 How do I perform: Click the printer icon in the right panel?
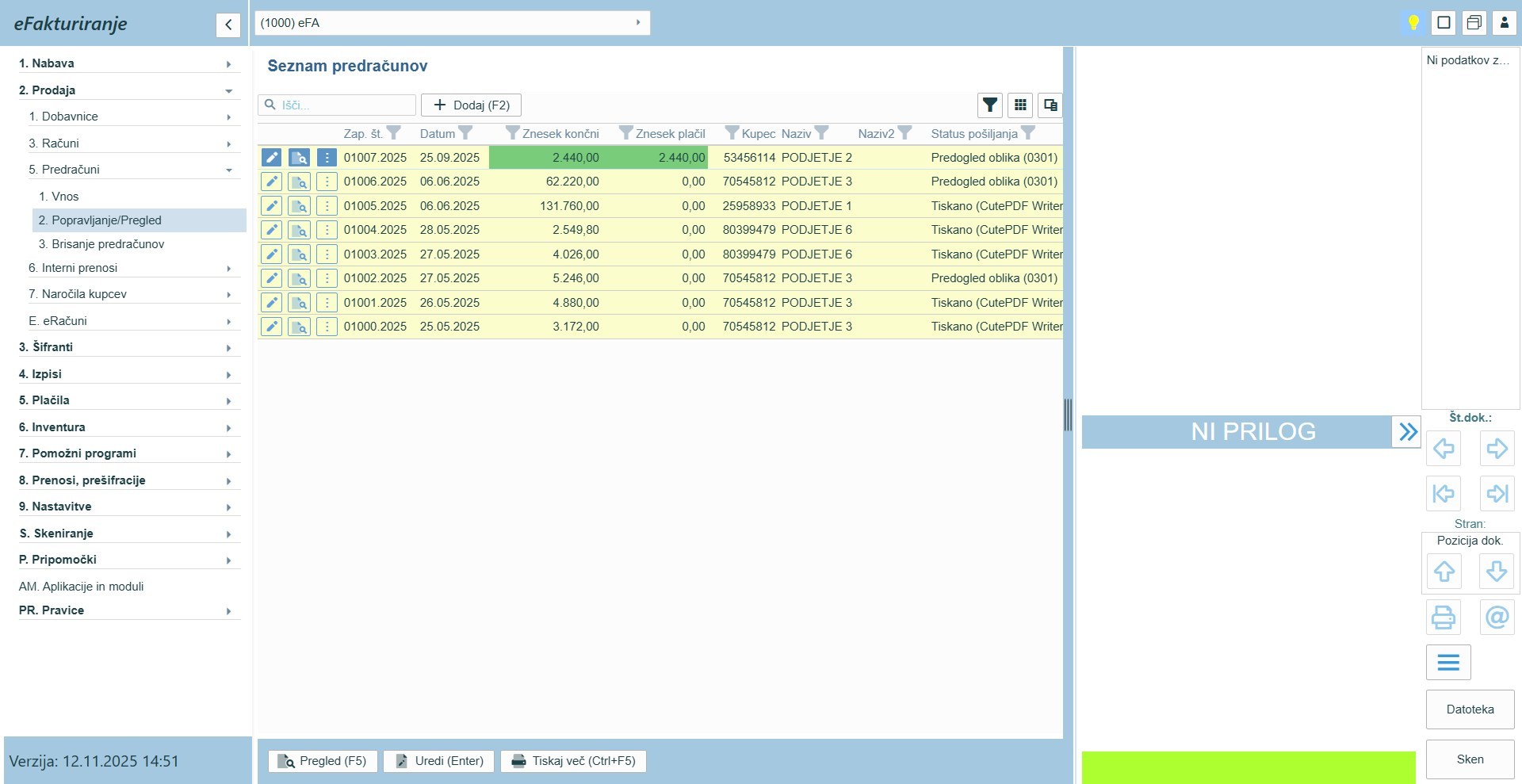tap(1444, 617)
